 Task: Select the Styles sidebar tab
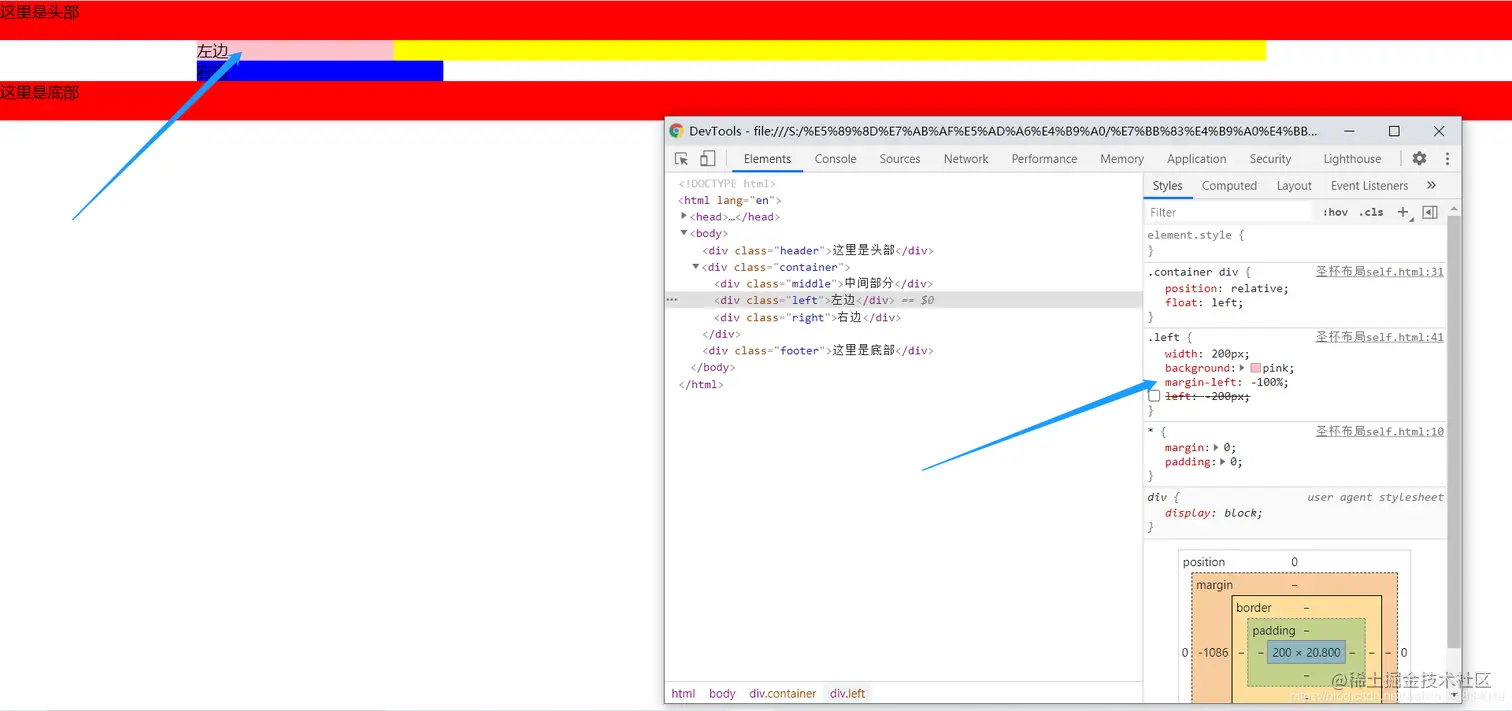click(1167, 186)
